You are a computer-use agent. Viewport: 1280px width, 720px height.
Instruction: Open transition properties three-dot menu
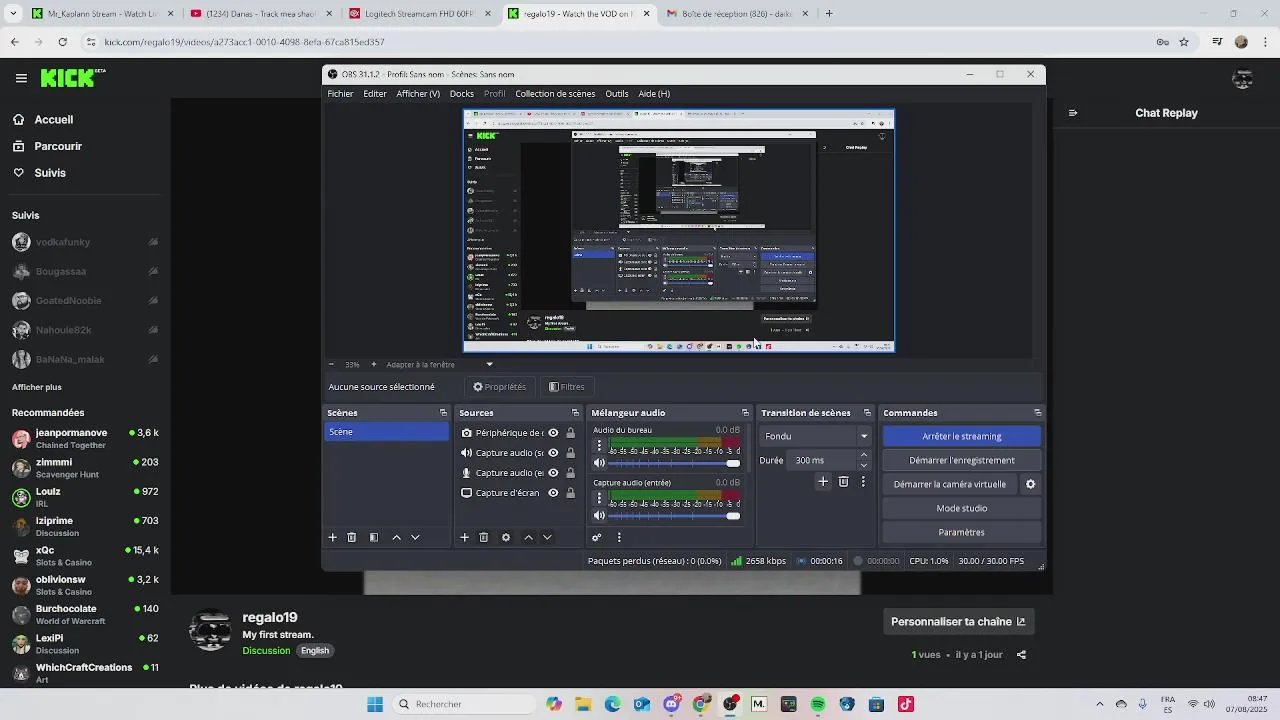pyautogui.click(x=863, y=482)
